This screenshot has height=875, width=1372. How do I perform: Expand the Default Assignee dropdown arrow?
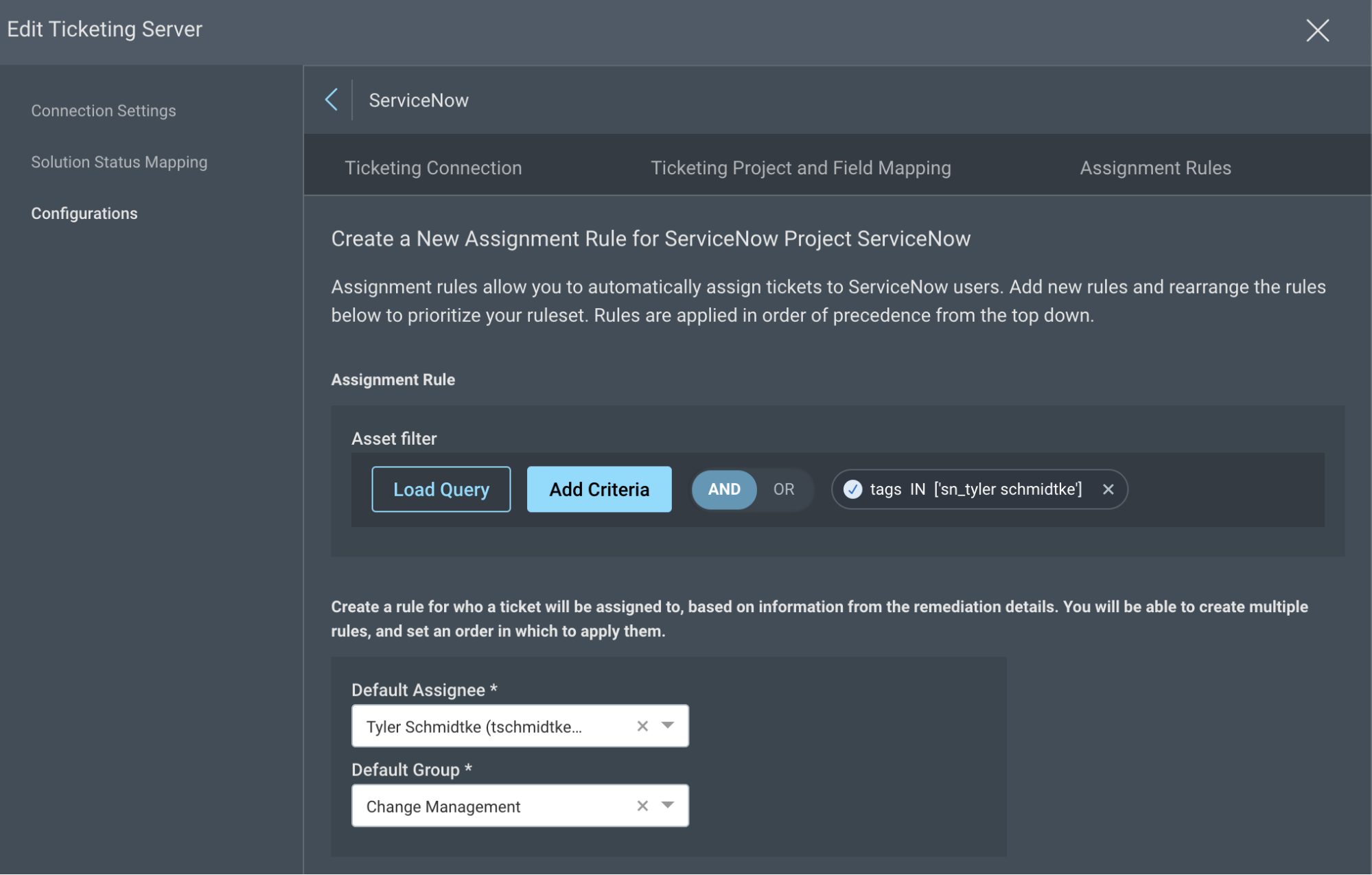[668, 725]
